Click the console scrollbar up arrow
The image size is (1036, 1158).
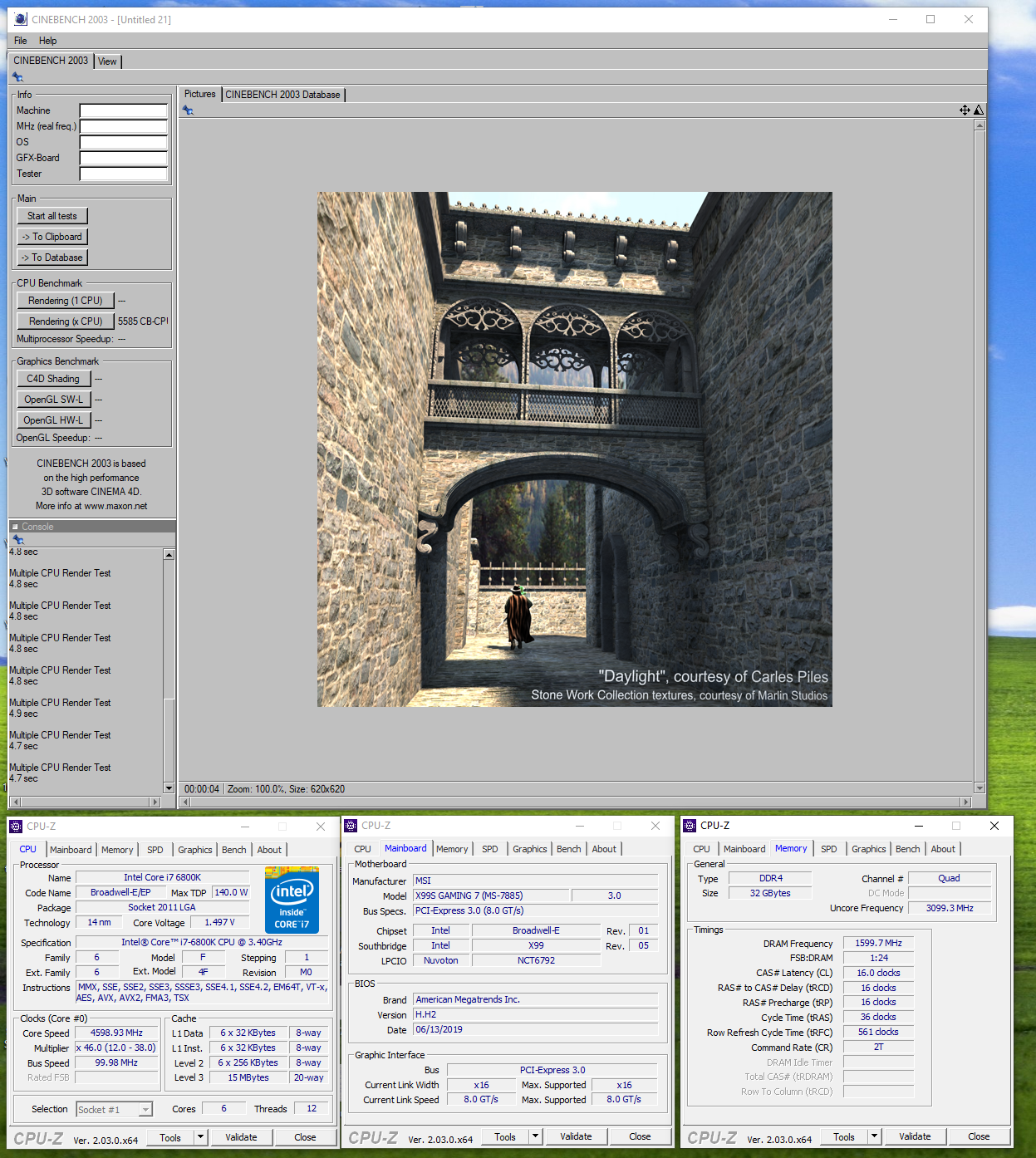click(x=169, y=554)
